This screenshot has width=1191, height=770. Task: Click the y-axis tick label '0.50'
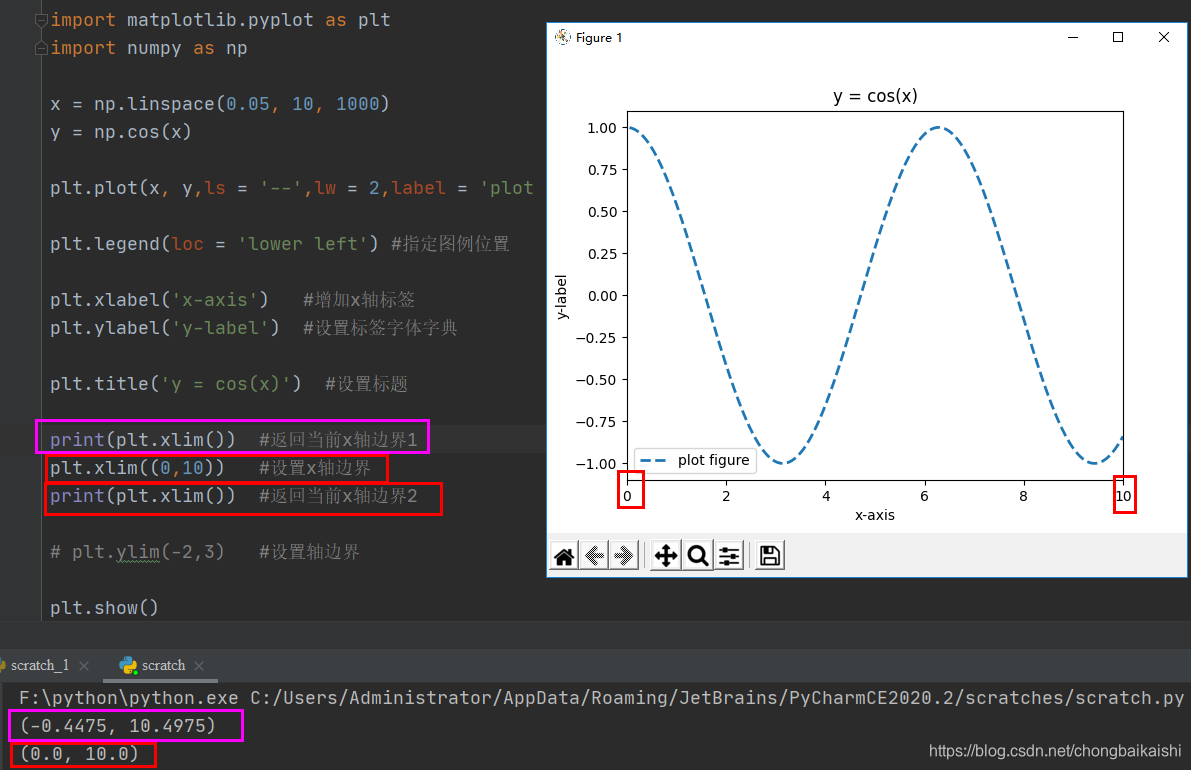click(x=602, y=212)
